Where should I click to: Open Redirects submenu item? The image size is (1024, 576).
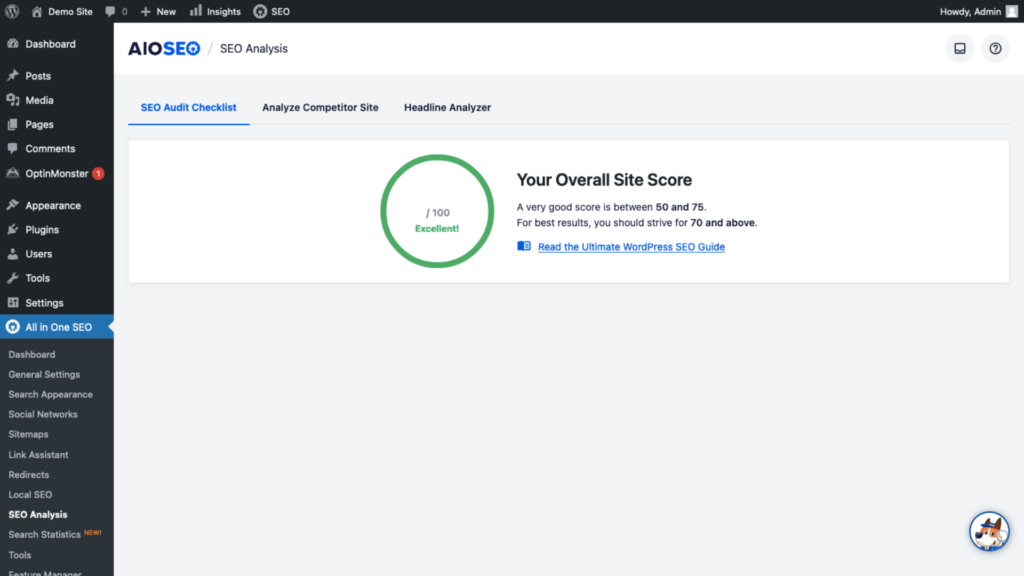(x=29, y=475)
